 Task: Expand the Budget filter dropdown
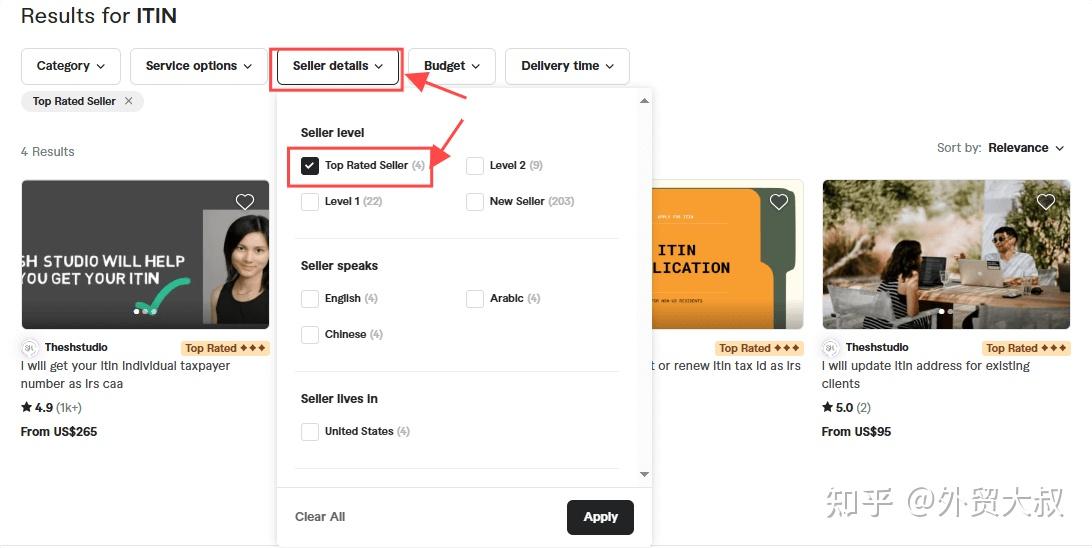point(452,66)
